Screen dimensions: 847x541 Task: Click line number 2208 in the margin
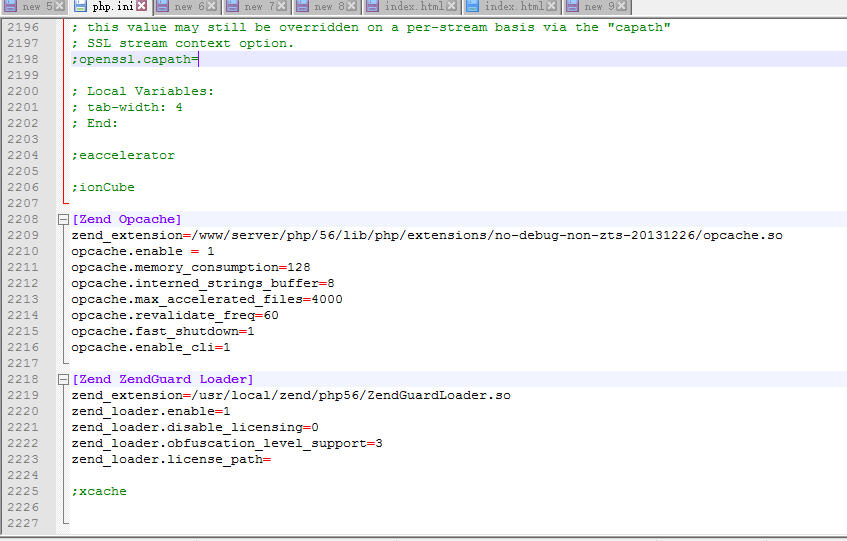click(23, 219)
